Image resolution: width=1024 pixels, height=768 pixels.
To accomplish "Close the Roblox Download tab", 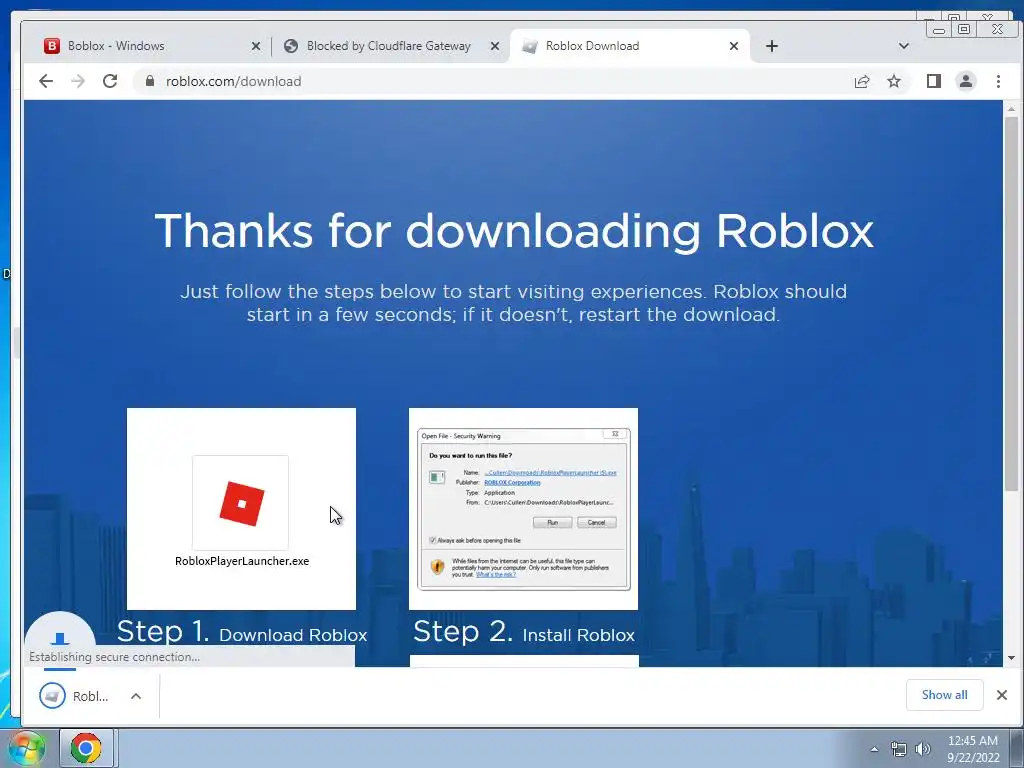I will 734,46.
